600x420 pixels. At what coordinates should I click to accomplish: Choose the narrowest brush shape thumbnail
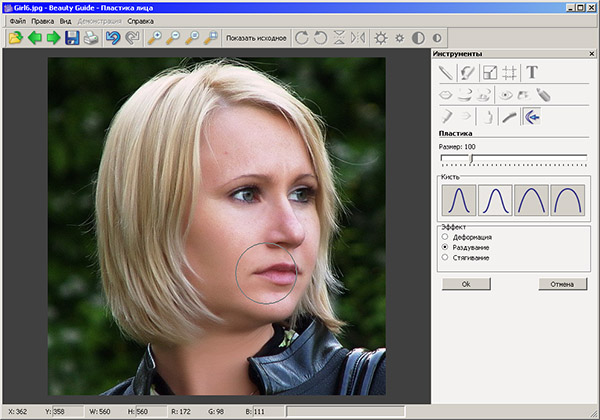coord(458,200)
